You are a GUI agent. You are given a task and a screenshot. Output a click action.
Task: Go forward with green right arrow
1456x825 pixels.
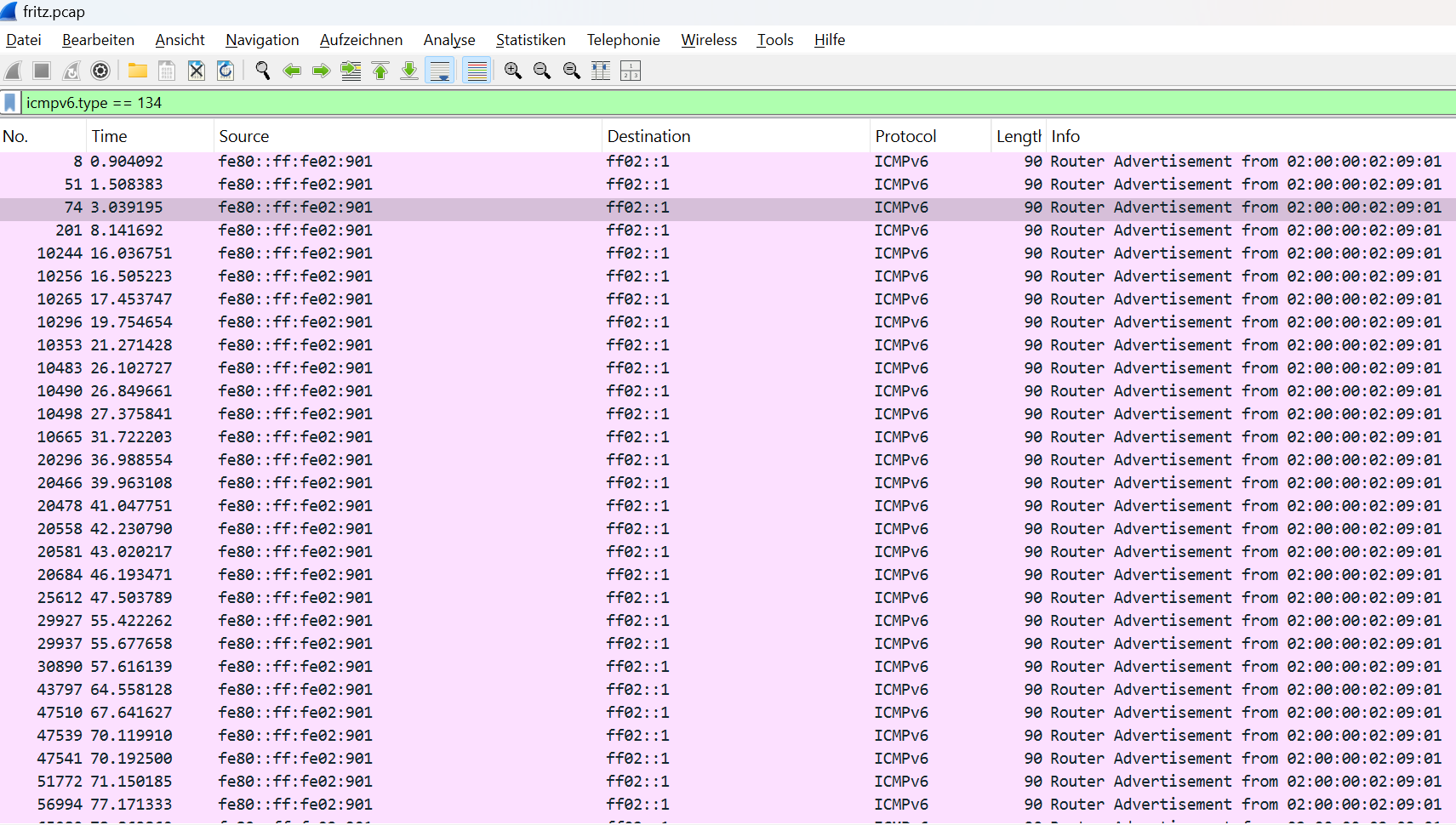321,71
